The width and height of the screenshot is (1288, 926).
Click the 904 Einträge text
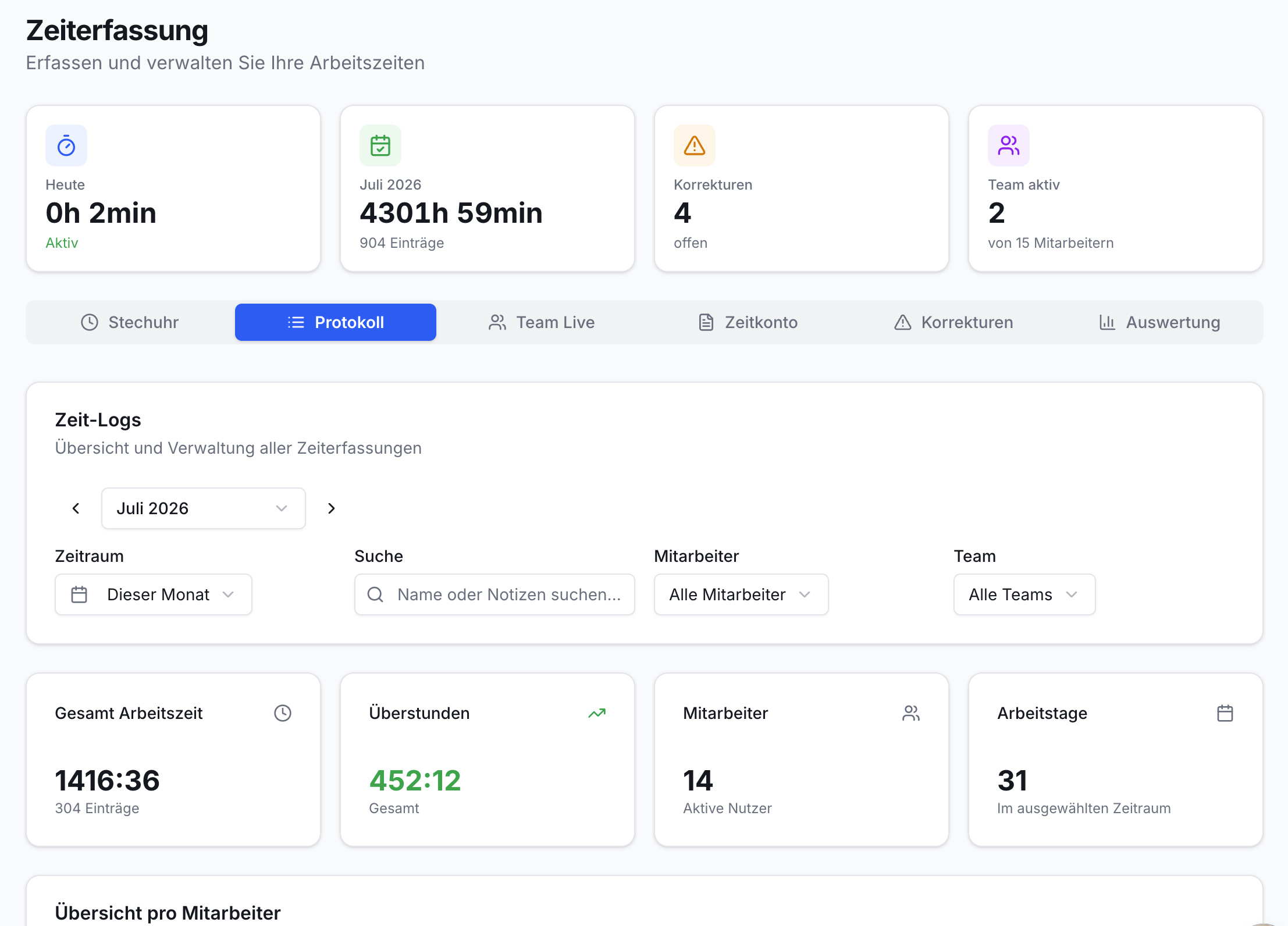click(x=402, y=243)
